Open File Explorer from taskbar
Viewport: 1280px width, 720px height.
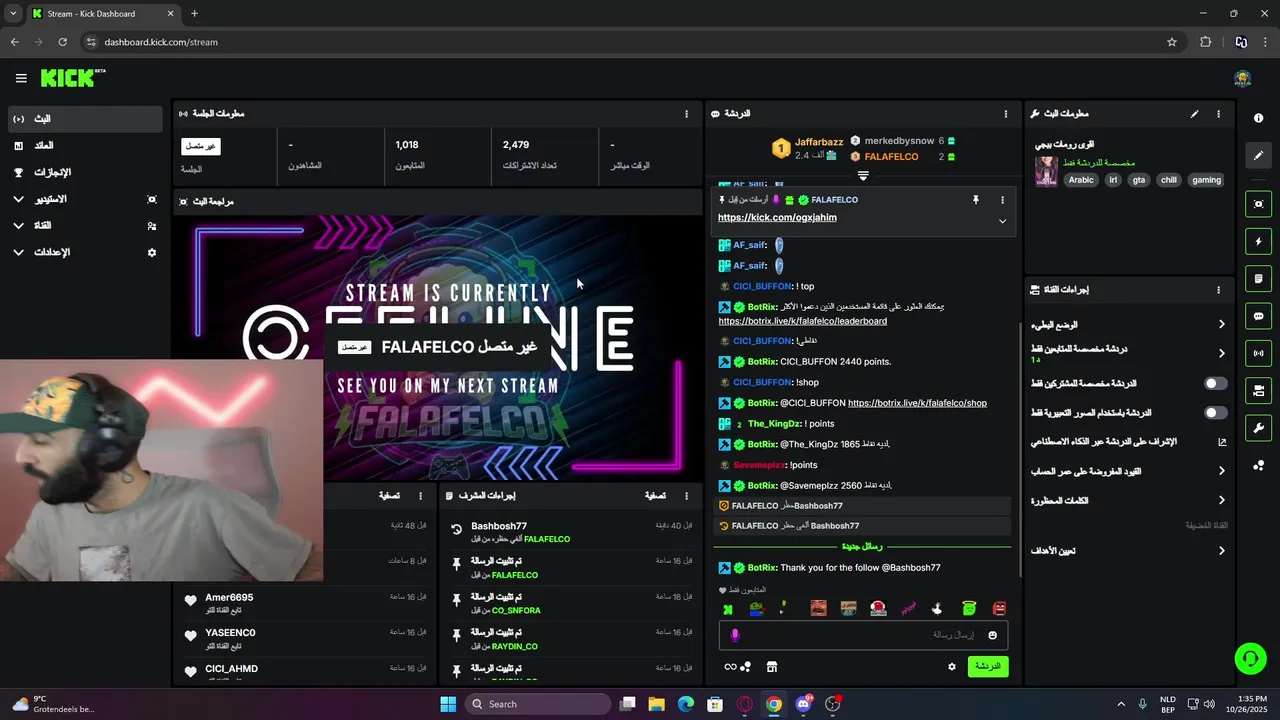656,704
